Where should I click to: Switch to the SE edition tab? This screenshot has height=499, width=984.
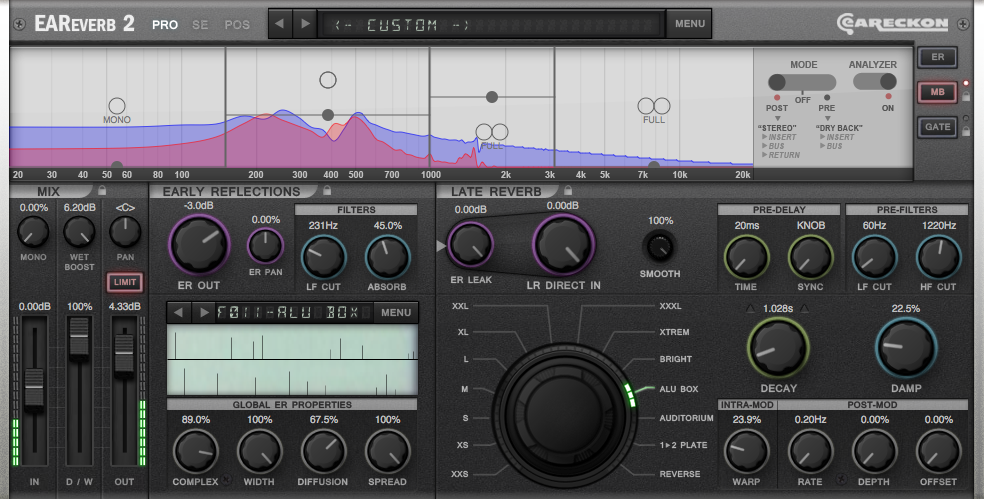point(200,25)
